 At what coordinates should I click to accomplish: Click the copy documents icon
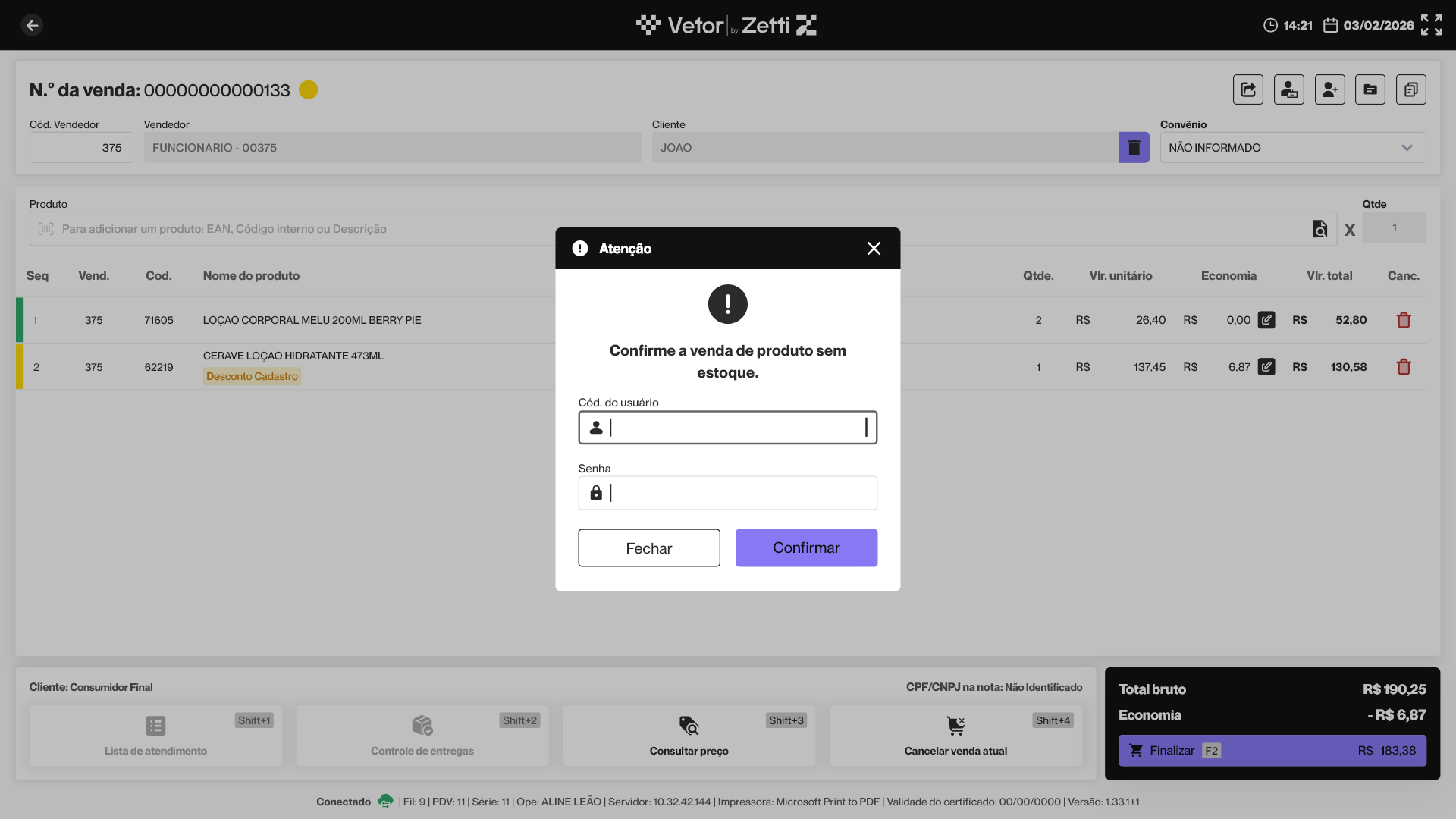(x=1410, y=89)
